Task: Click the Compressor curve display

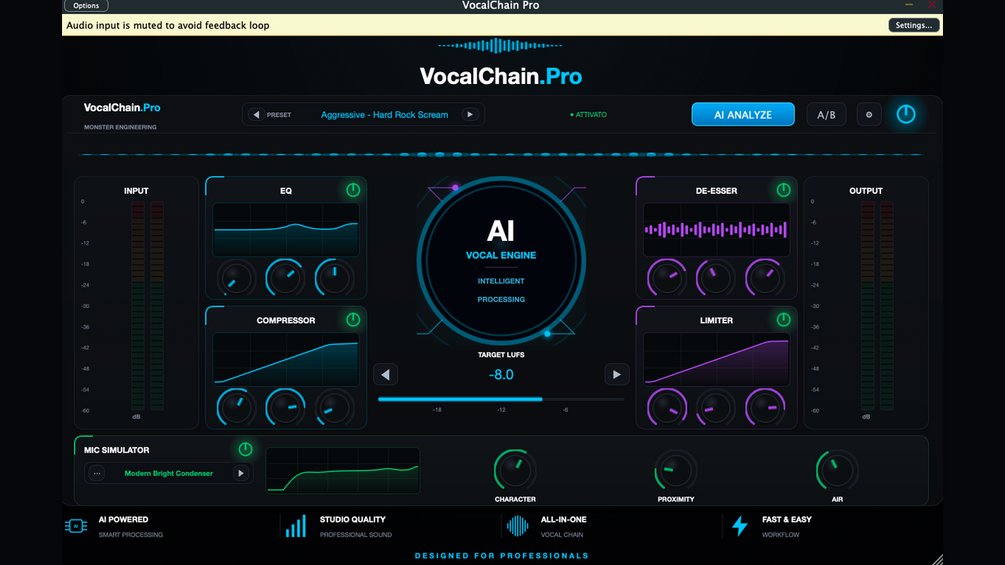Action: (286, 359)
